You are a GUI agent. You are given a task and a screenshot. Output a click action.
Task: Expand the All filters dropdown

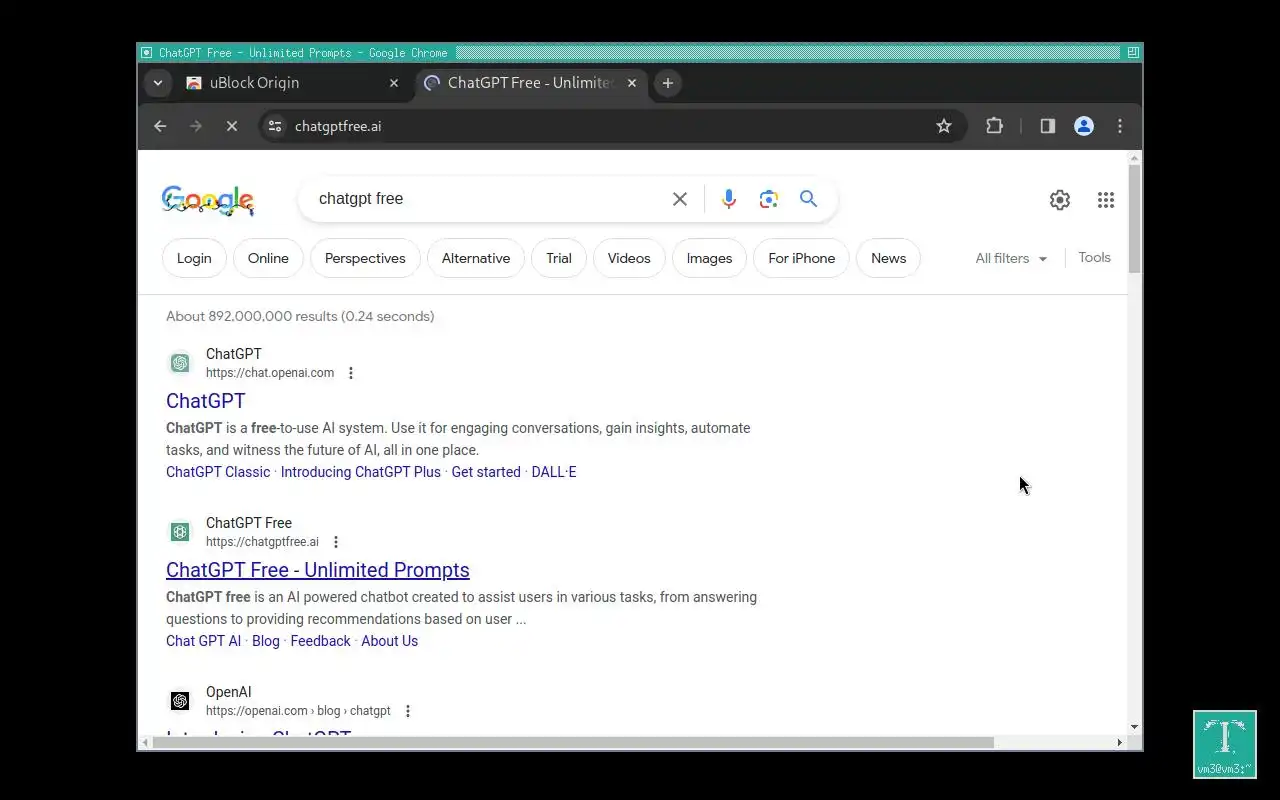1011,258
